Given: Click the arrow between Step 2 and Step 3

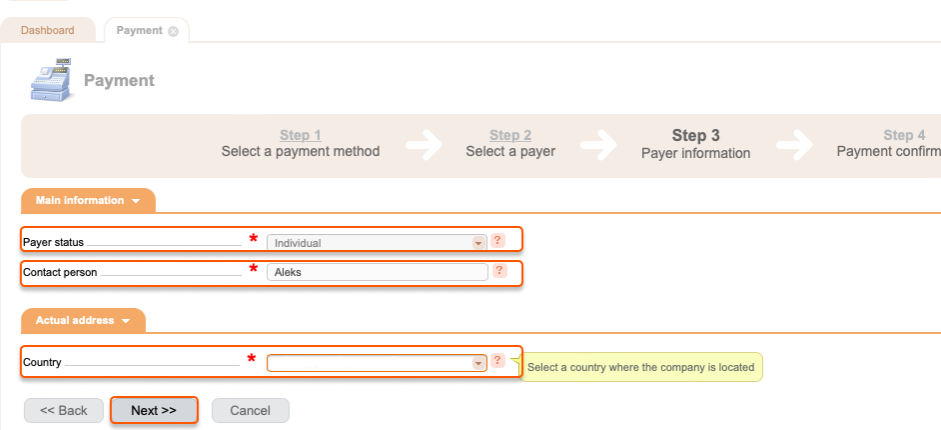Looking at the screenshot, I should (x=599, y=145).
